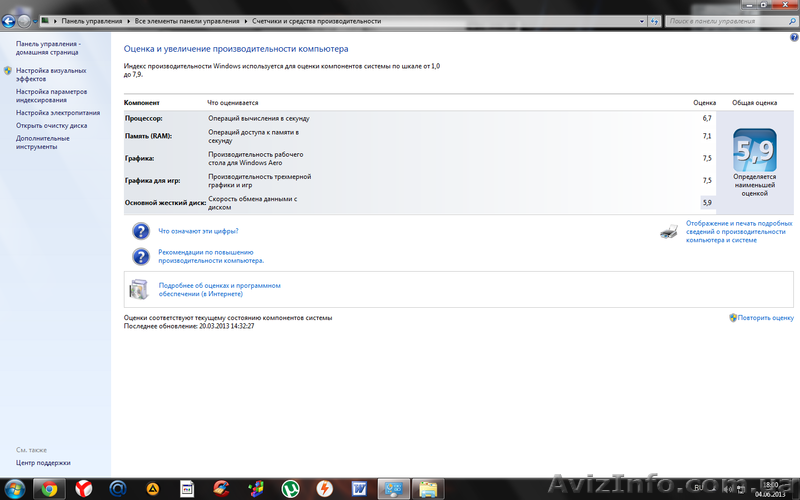Click the Windows Start button
800x500 pixels.
[14, 488]
